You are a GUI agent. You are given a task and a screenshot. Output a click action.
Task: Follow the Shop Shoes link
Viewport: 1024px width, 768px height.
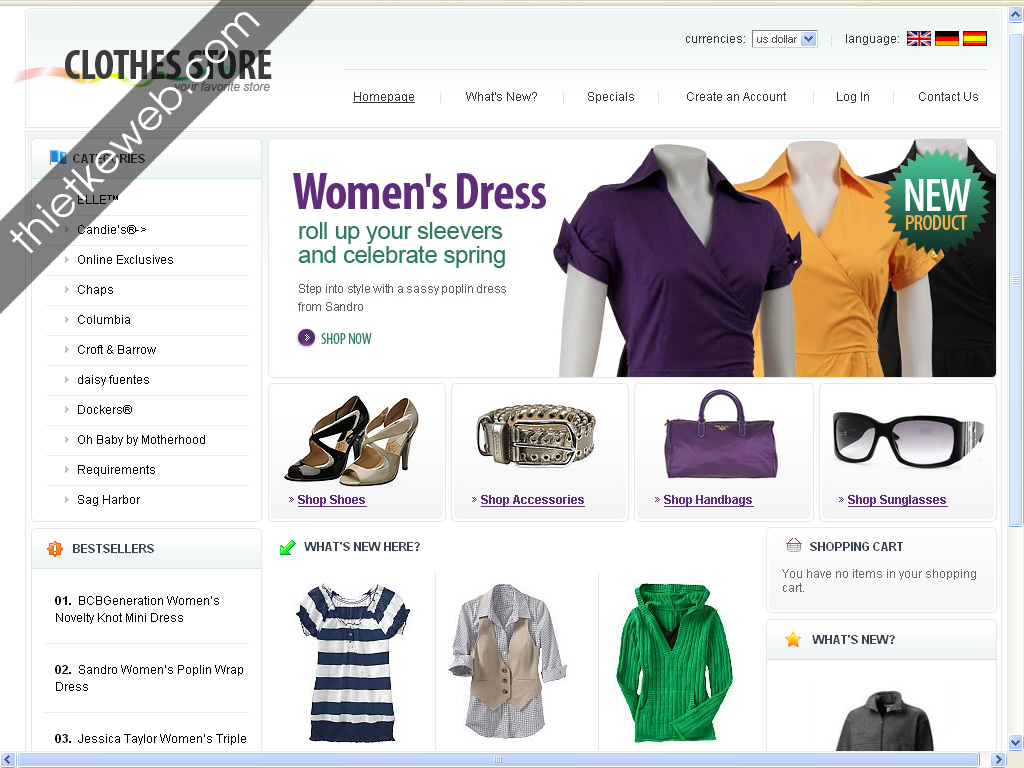coord(331,500)
